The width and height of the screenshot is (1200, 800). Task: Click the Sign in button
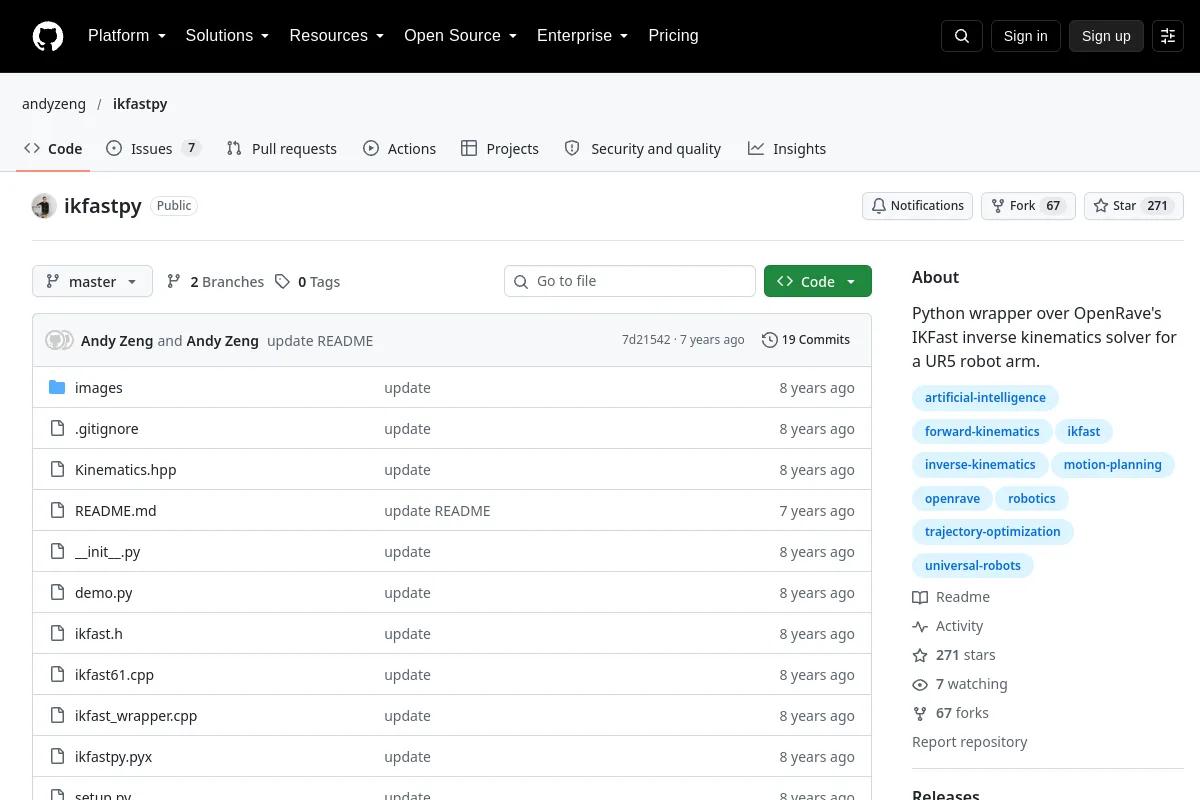click(x=1025, y=36)
